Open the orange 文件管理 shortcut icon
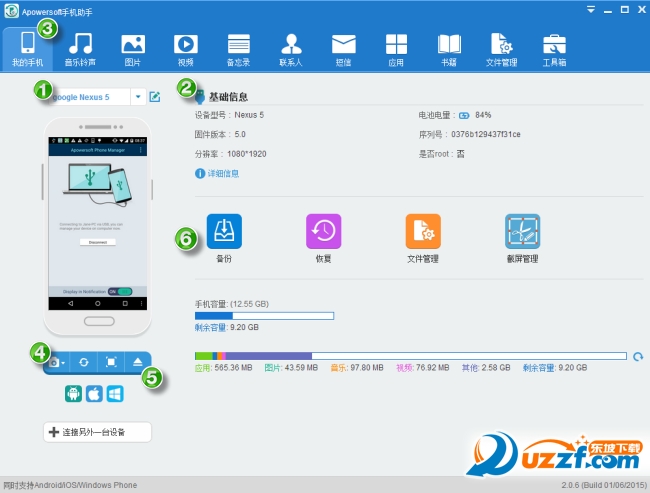The height and width of the screenshot is (493, 650). tap(423, 231)
